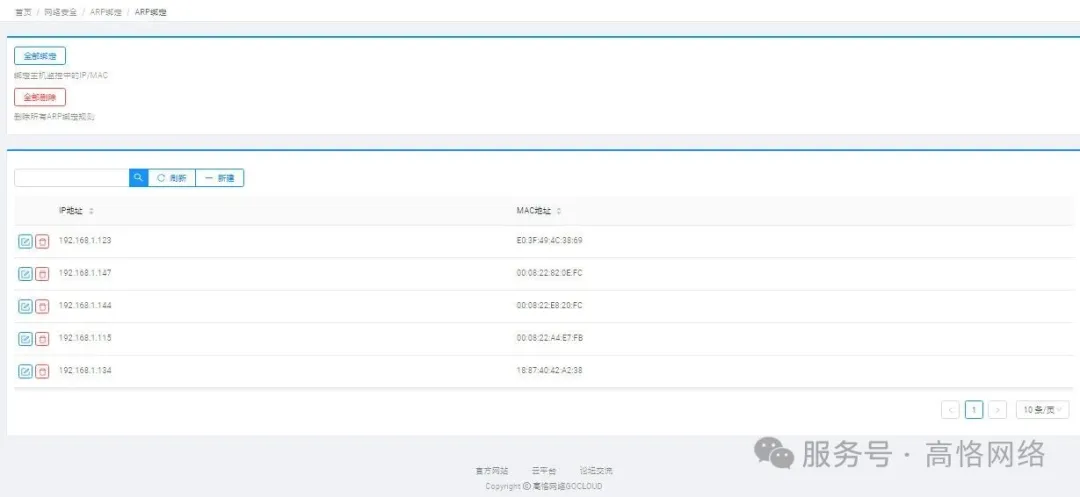Delete the 192.168.1.144 binding
Viewport: 1080px width, 497px height.
tap(42, 306)
